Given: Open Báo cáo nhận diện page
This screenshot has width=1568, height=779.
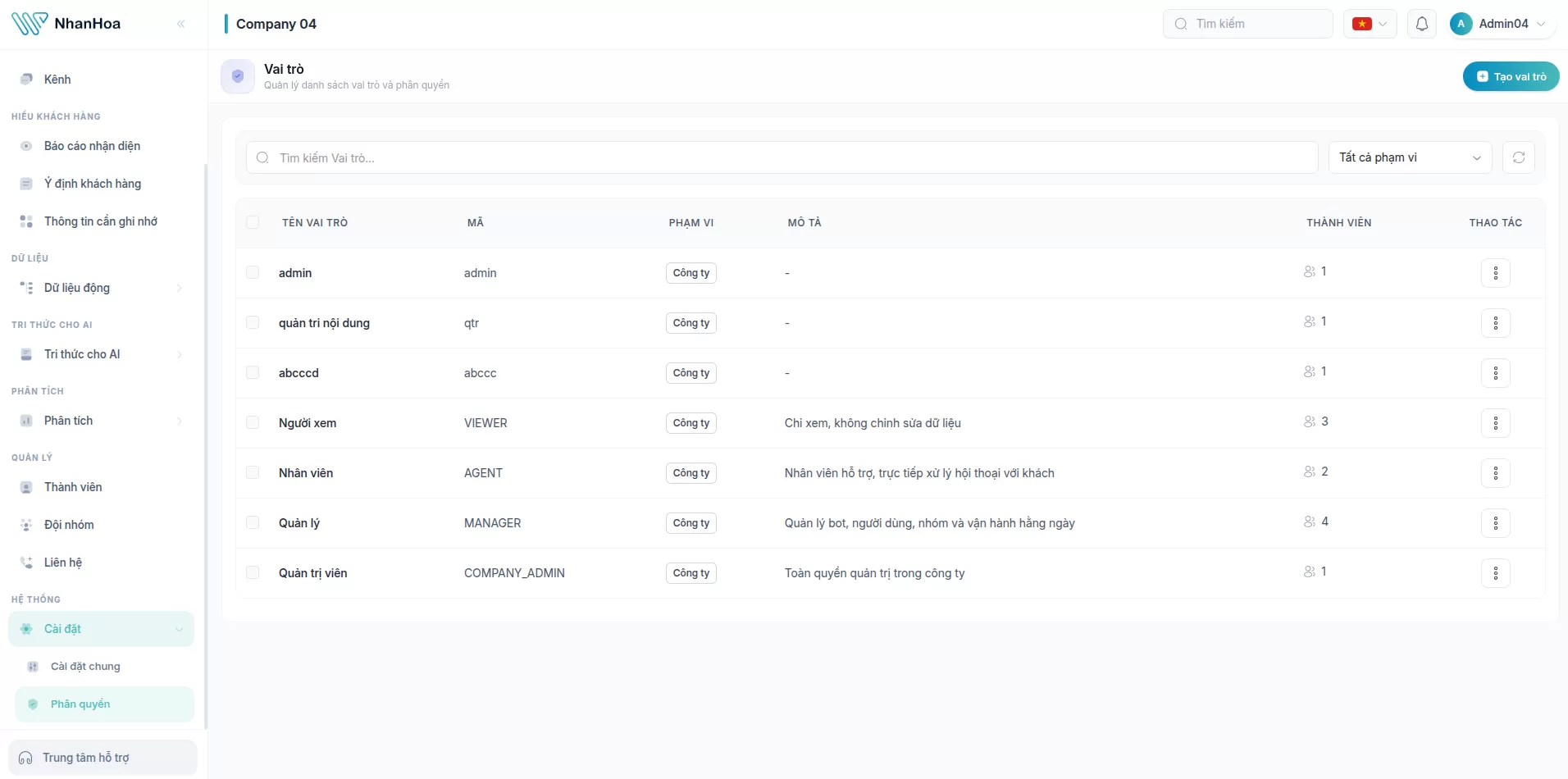Looking at the screenshot, I should click(x=101, y=146).
